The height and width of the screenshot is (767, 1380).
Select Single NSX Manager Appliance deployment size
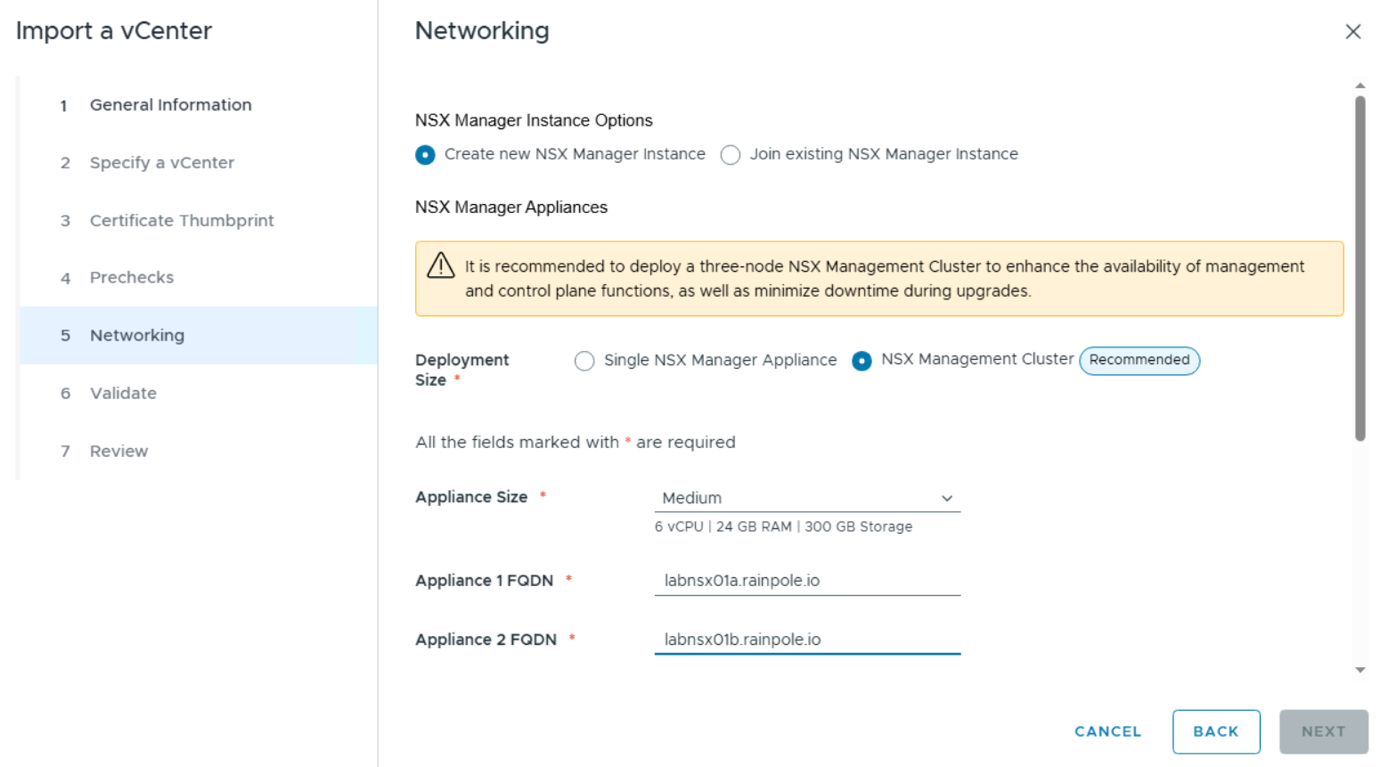585,360
